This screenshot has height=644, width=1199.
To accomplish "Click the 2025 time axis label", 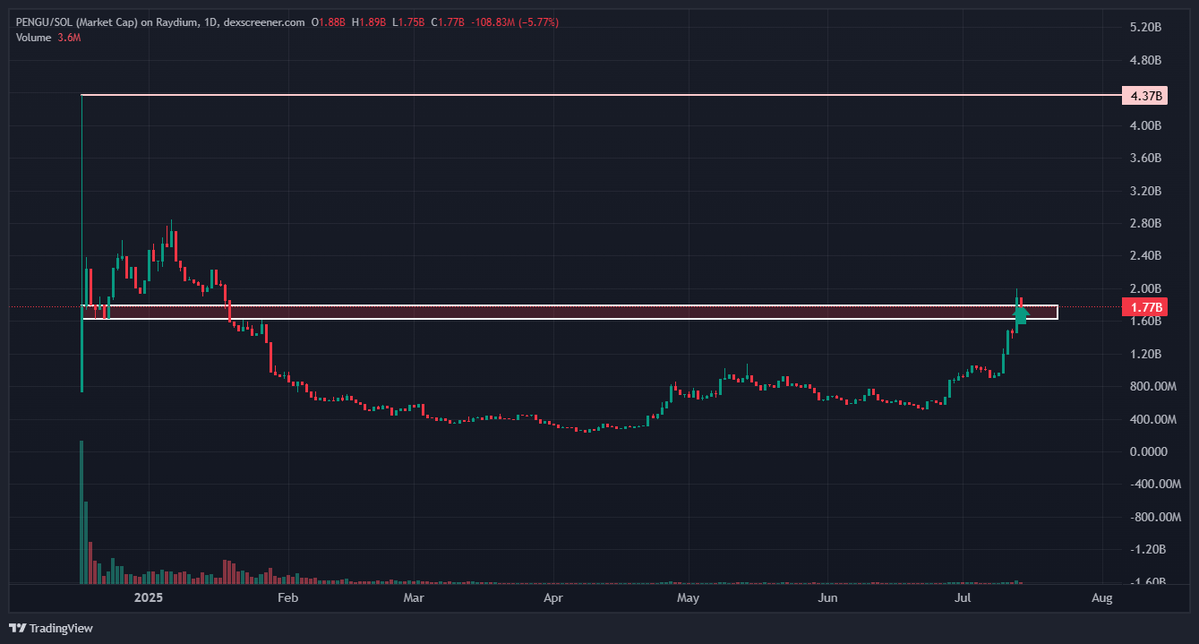I will [148, 597].
